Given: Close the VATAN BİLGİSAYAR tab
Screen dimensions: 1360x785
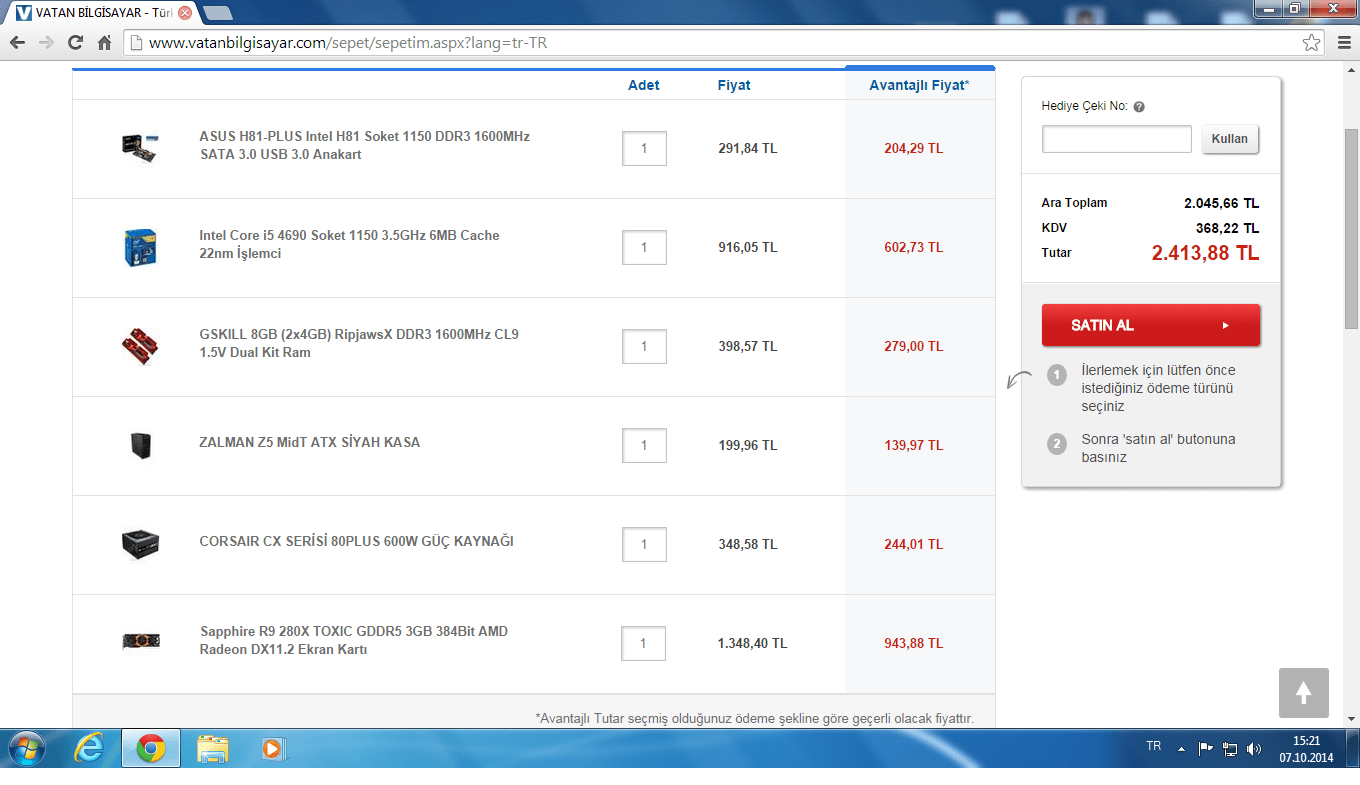Looking at the screenshot, I should coord(185,13).
